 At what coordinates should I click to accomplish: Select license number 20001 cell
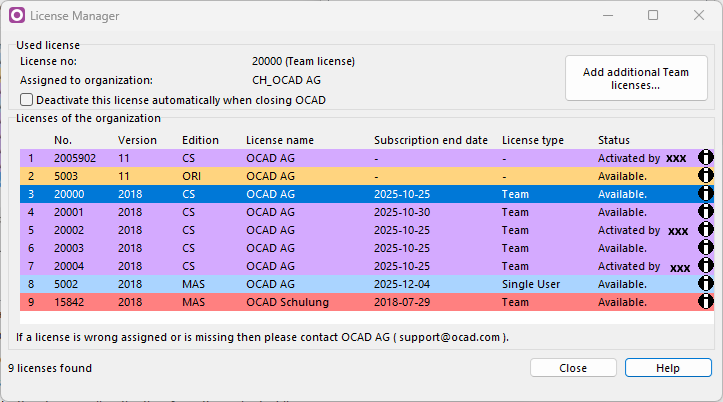pyautogui.click(x=69, y=212)
